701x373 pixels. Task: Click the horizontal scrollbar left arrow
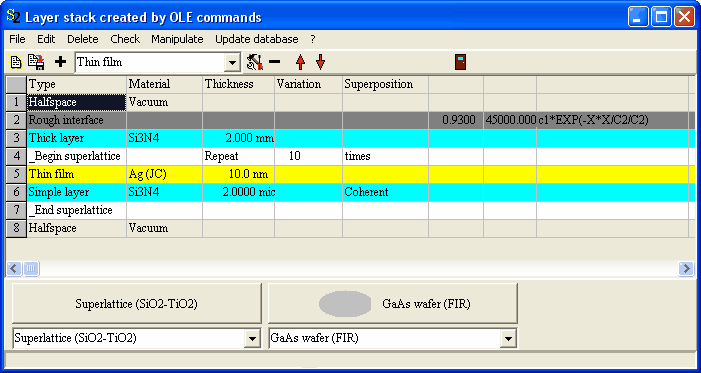pyautogui.click(x=14, y=268)
